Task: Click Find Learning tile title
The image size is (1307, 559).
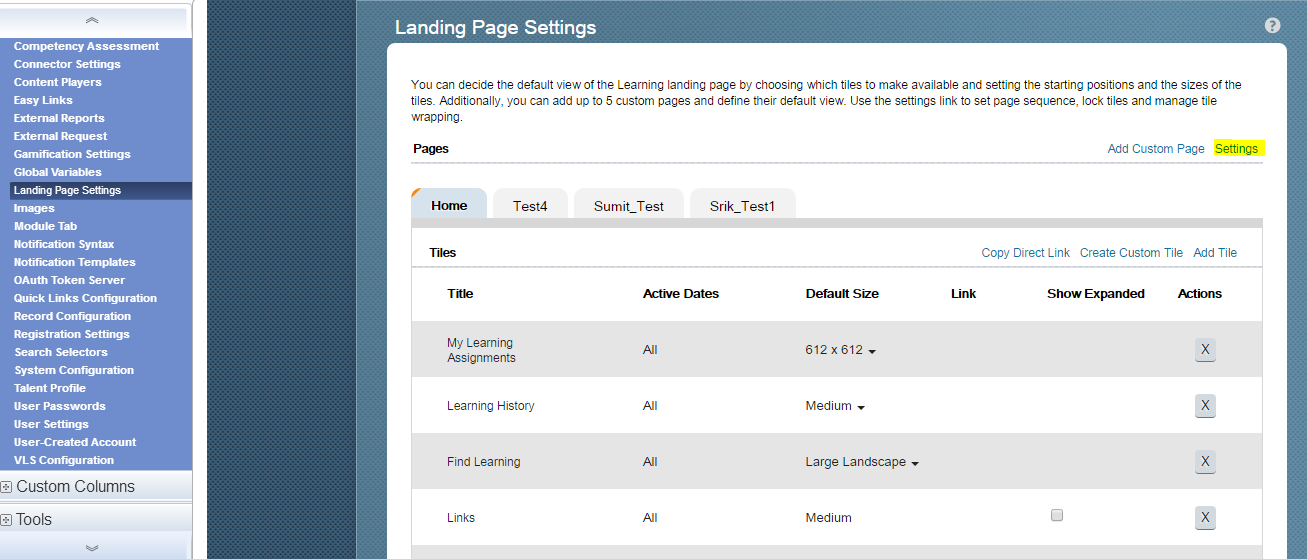Action: (483, 462)
